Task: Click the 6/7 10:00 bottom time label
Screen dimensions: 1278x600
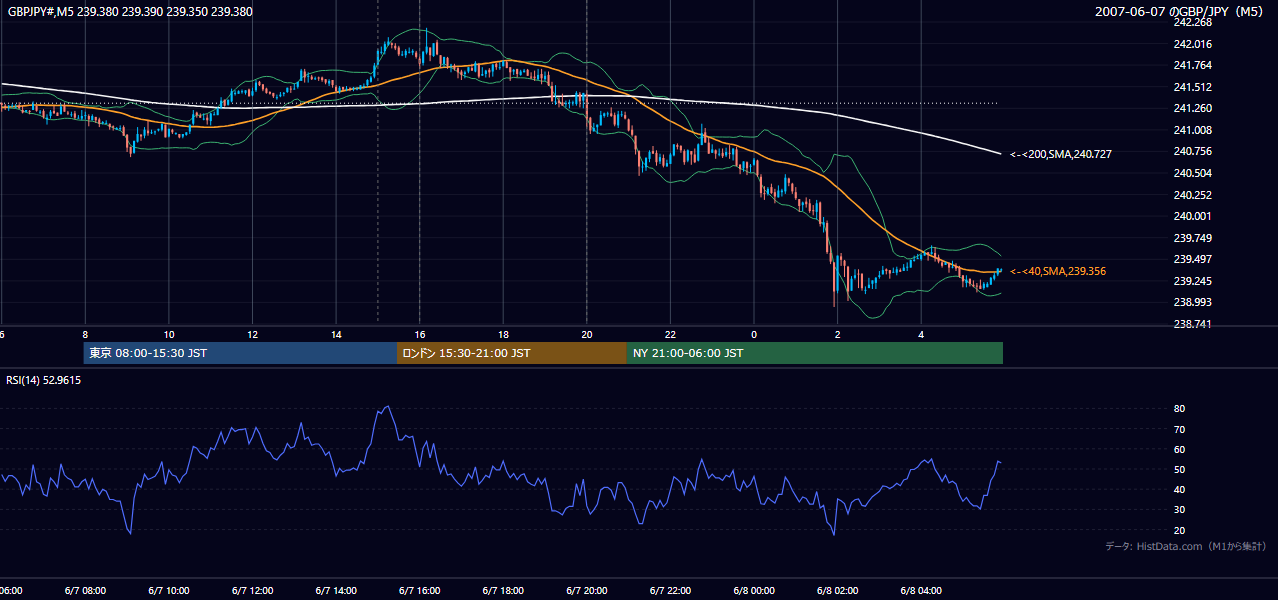Action: tap(168, 591)
